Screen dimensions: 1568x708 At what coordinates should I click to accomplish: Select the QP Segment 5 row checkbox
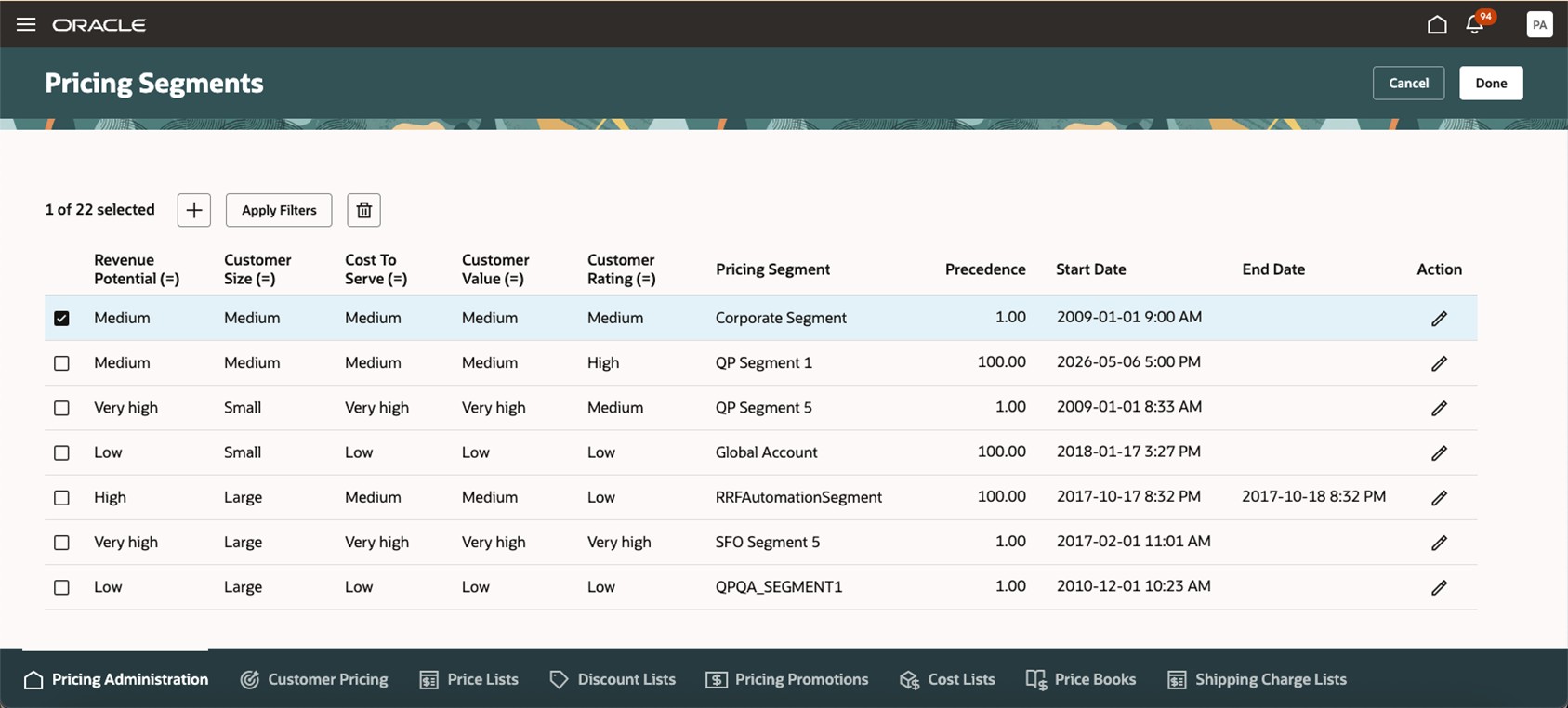point(61,408)
